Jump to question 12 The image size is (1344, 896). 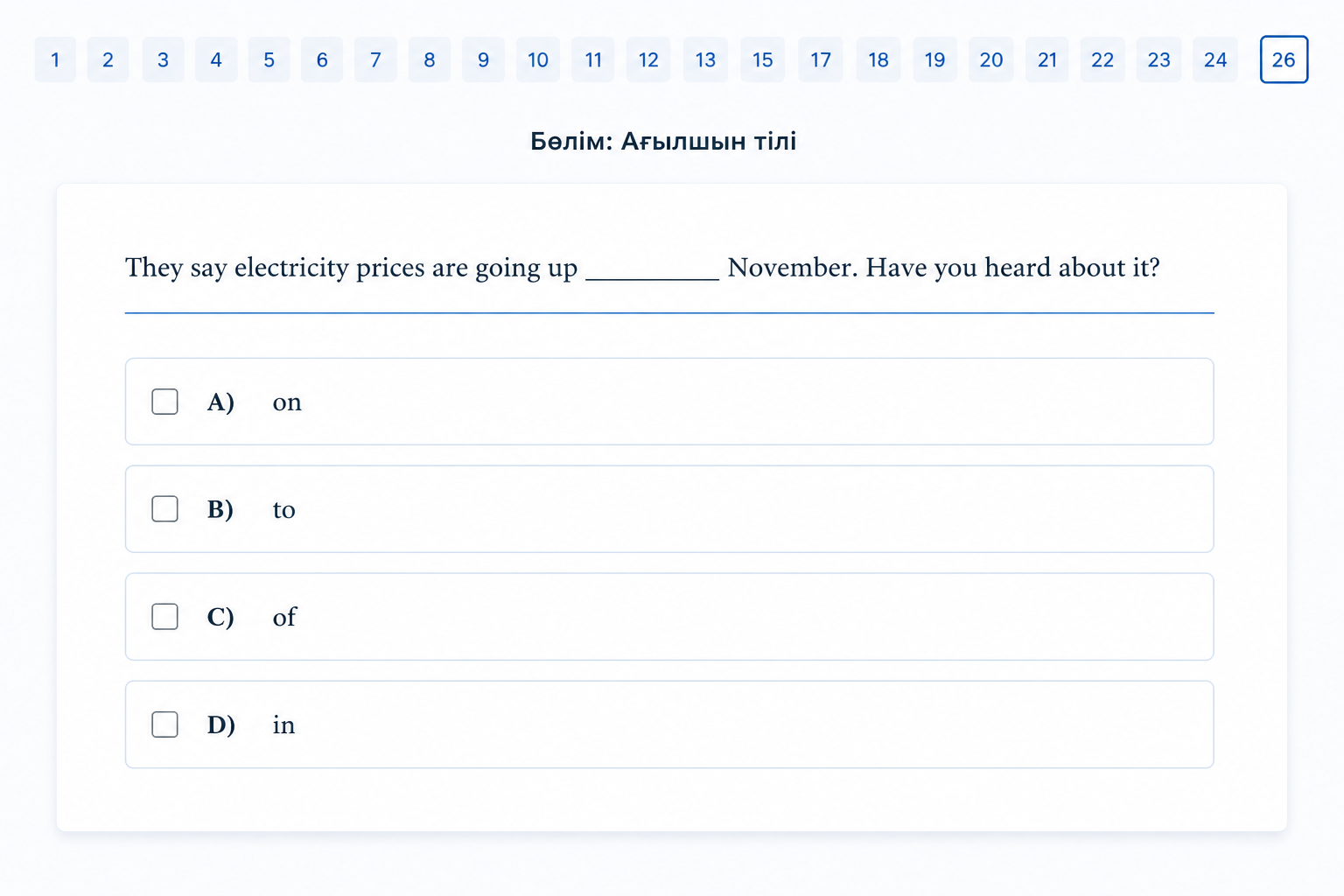[x=648, y=59]
